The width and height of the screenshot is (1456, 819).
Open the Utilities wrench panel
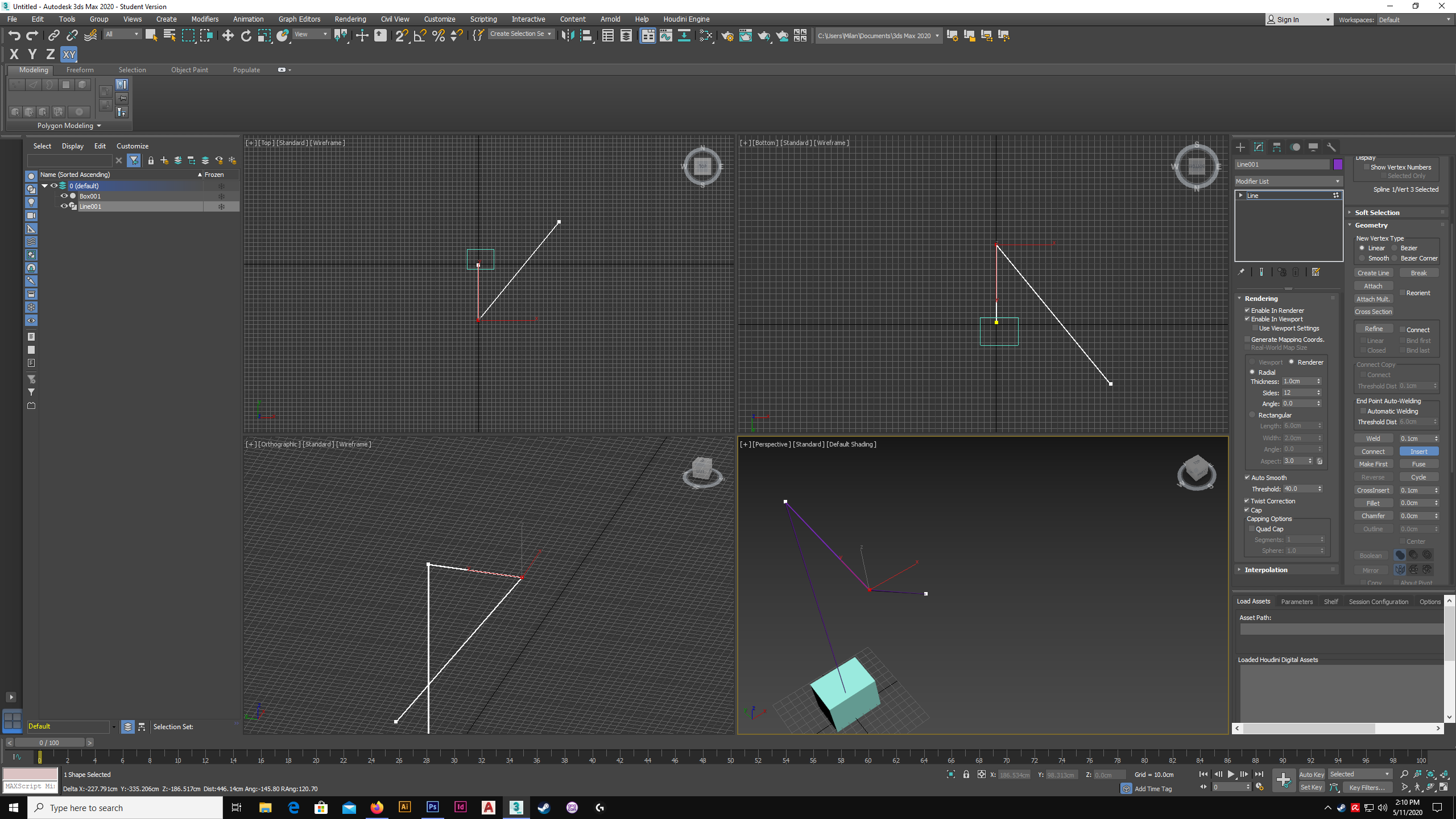[x=1331, y=147]
